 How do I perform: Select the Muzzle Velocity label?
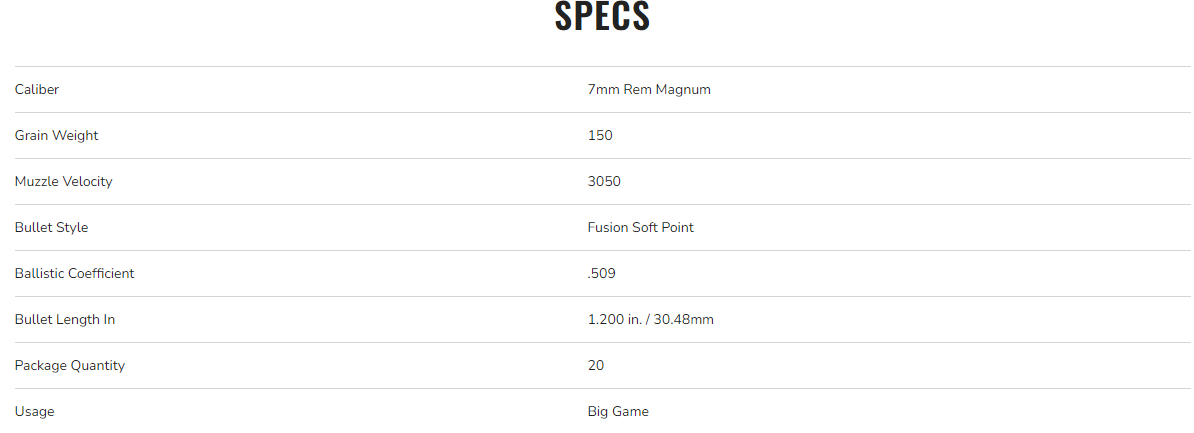click(63, 182)
